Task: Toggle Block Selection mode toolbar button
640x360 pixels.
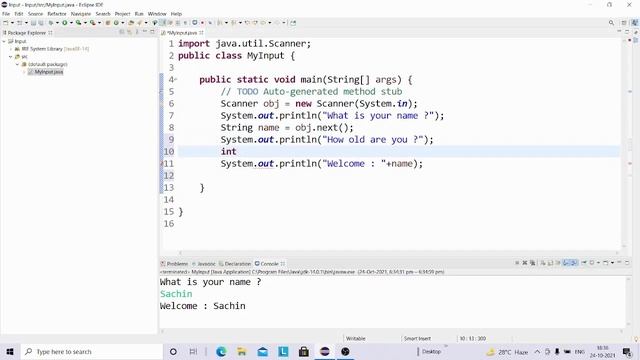Action: pos(178,23)
